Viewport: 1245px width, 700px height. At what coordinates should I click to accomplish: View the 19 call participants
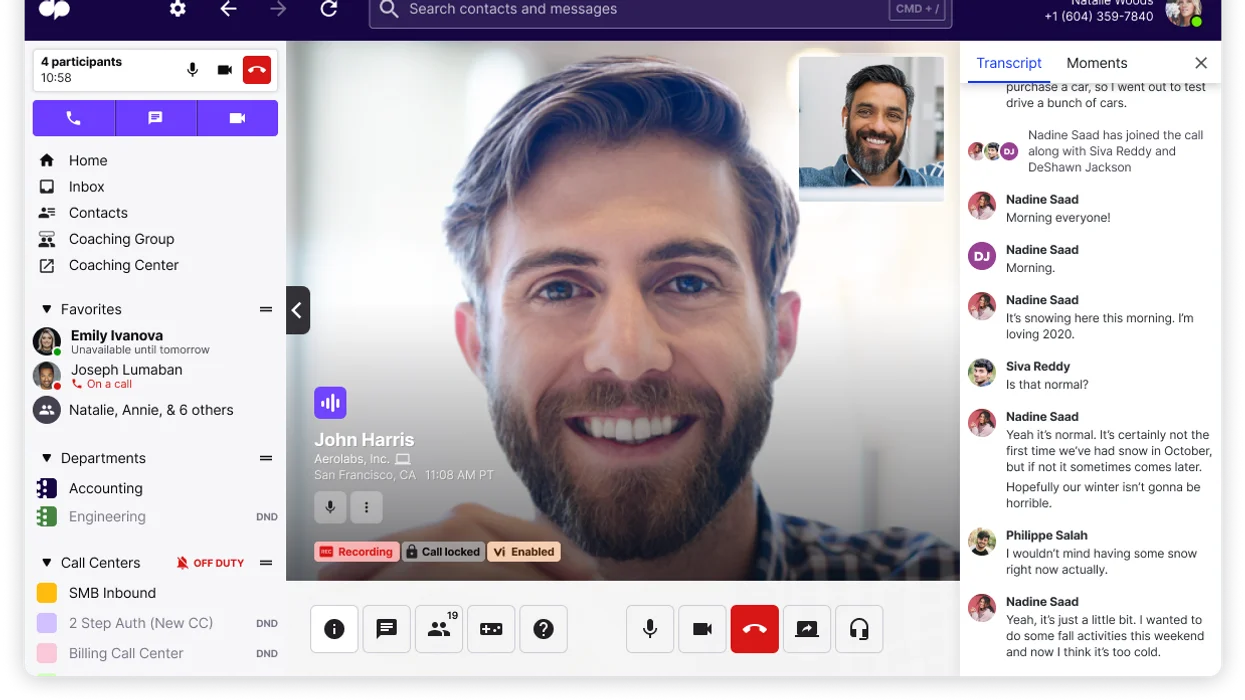click(438, 629)
